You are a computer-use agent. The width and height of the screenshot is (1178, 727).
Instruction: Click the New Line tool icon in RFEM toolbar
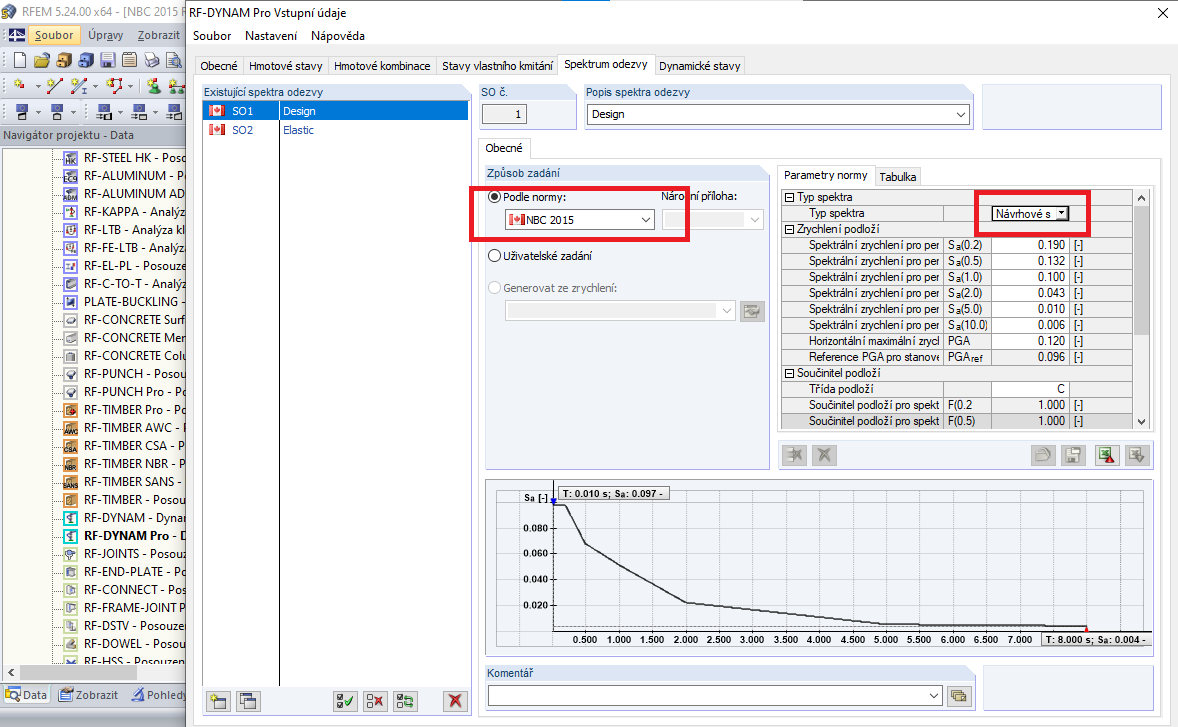(54, 86)
